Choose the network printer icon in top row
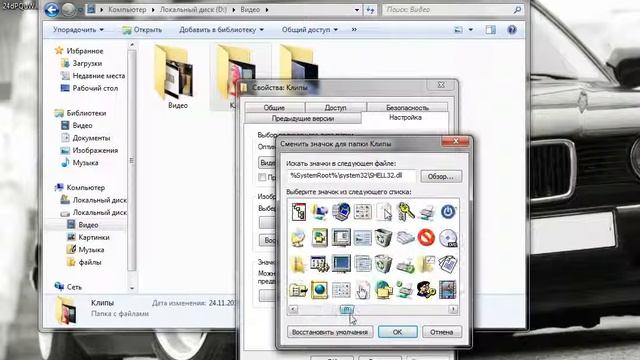Image resolution: width=640 pixels, height=360 pixels. coord(426,212)
